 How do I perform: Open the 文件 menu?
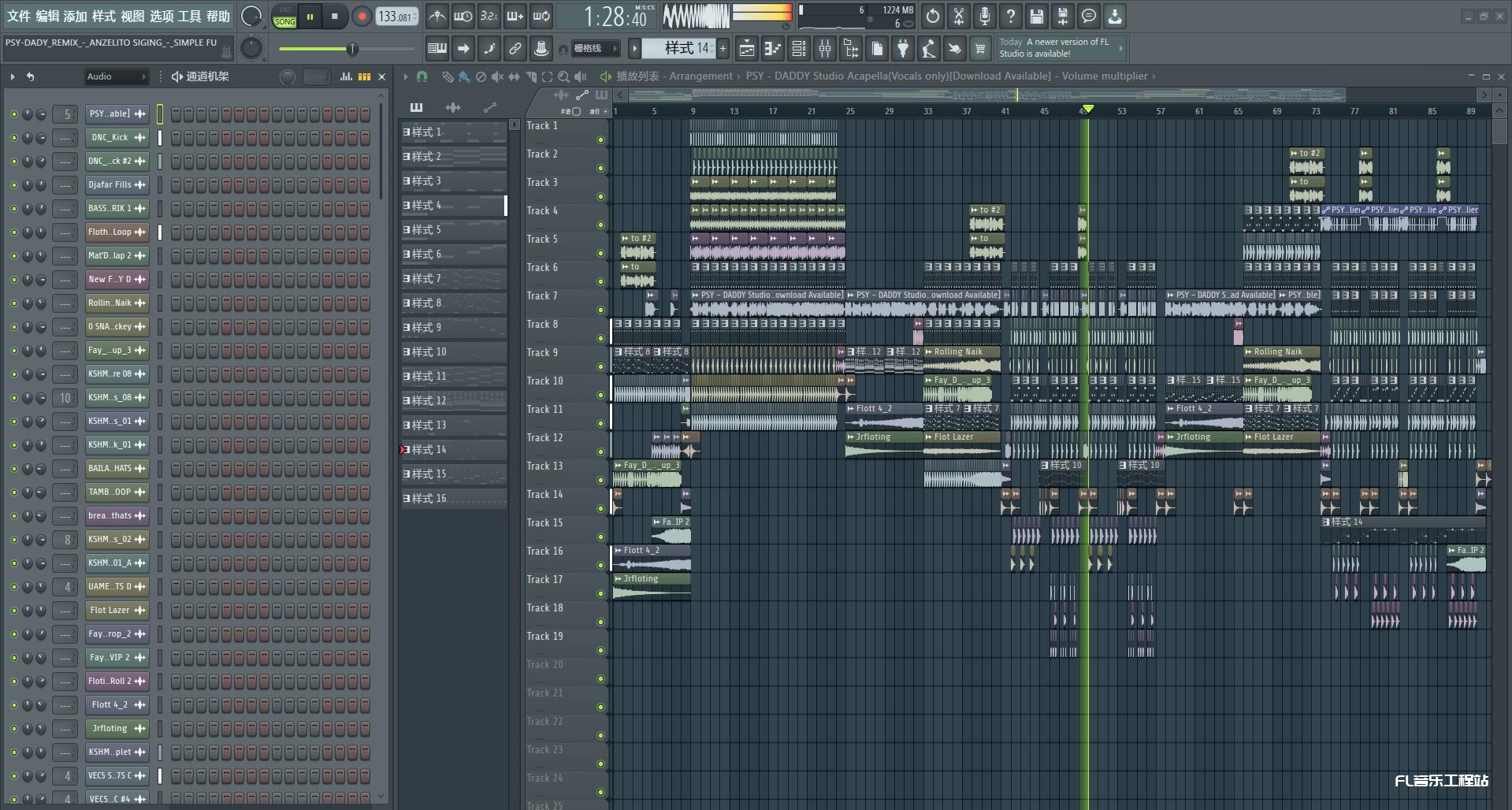click(x=19, y=16)
